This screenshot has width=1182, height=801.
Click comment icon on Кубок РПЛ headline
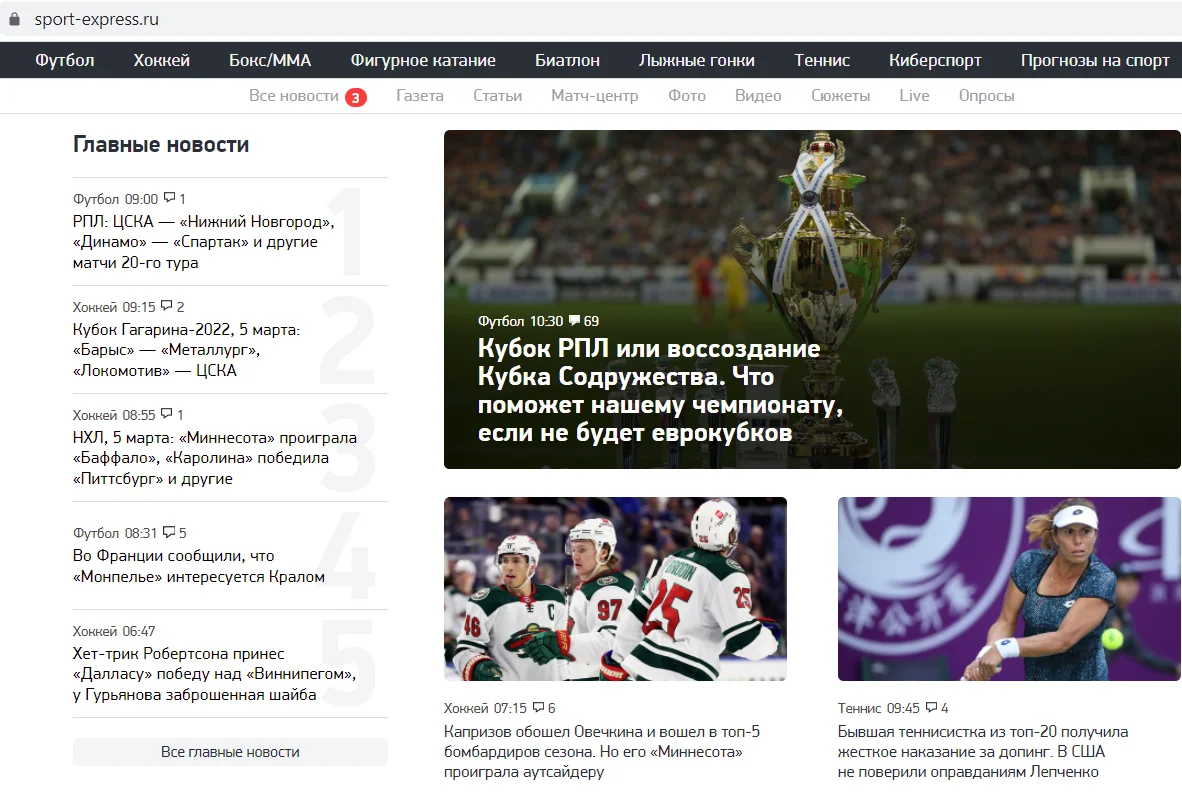574,321
